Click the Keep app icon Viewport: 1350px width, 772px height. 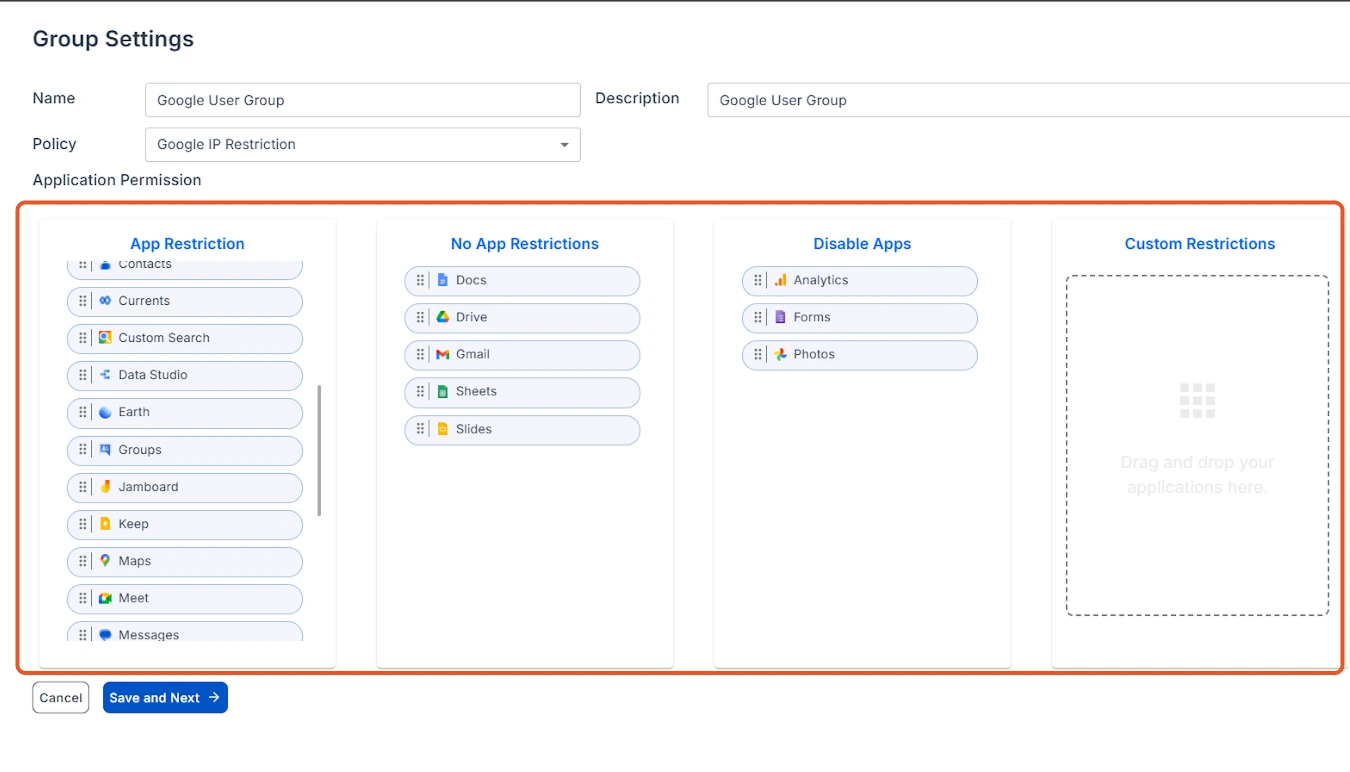(105, 524)
